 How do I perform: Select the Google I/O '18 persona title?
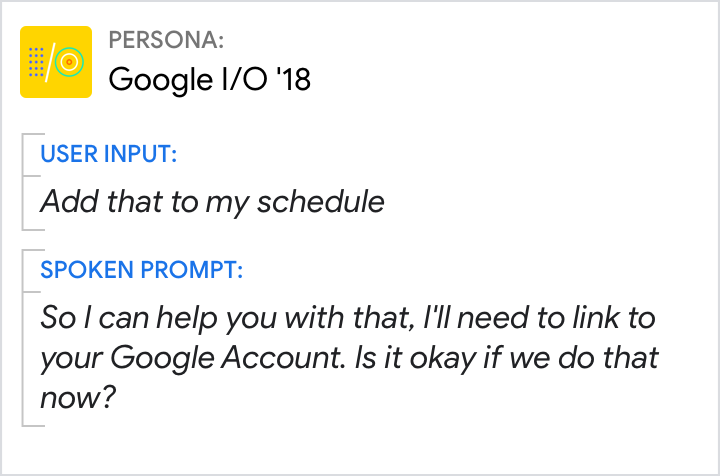209,79
